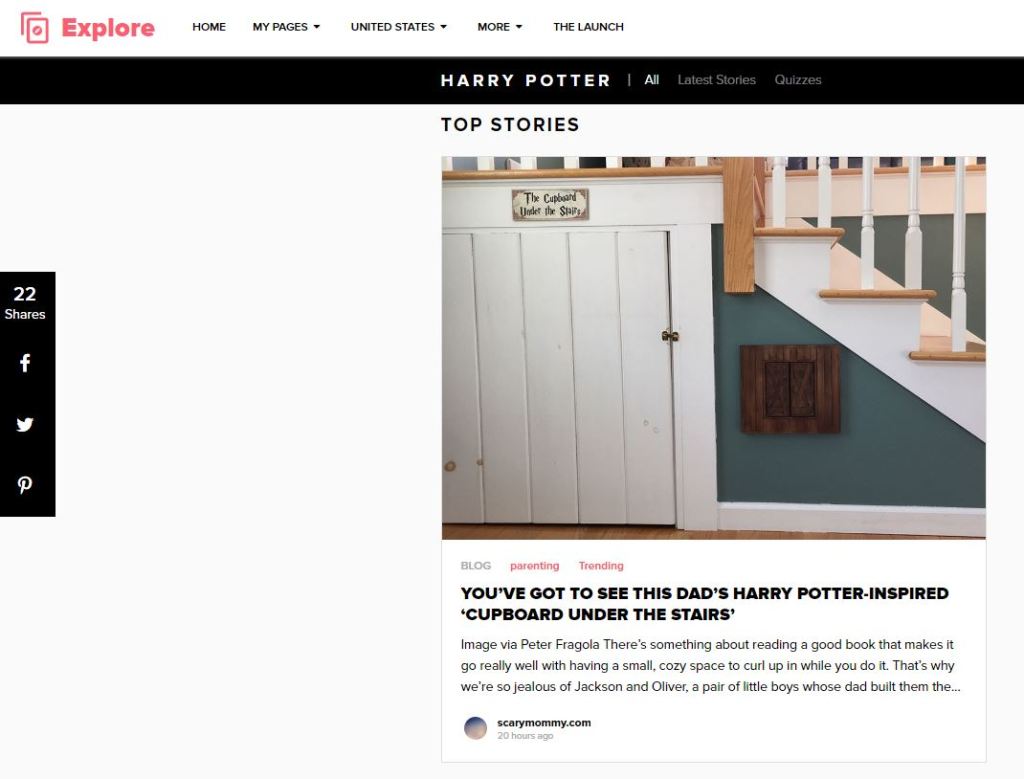Expand the More menu

pos(500,27)
